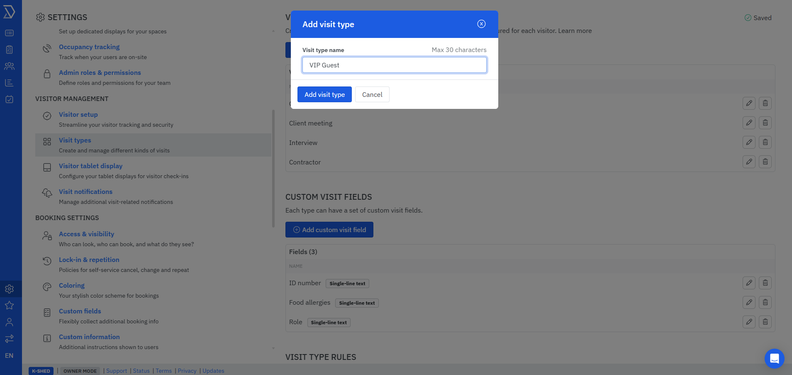Open the clipboard icon in the left rail
Screen dimensions: 792x375
coord(9,50)
